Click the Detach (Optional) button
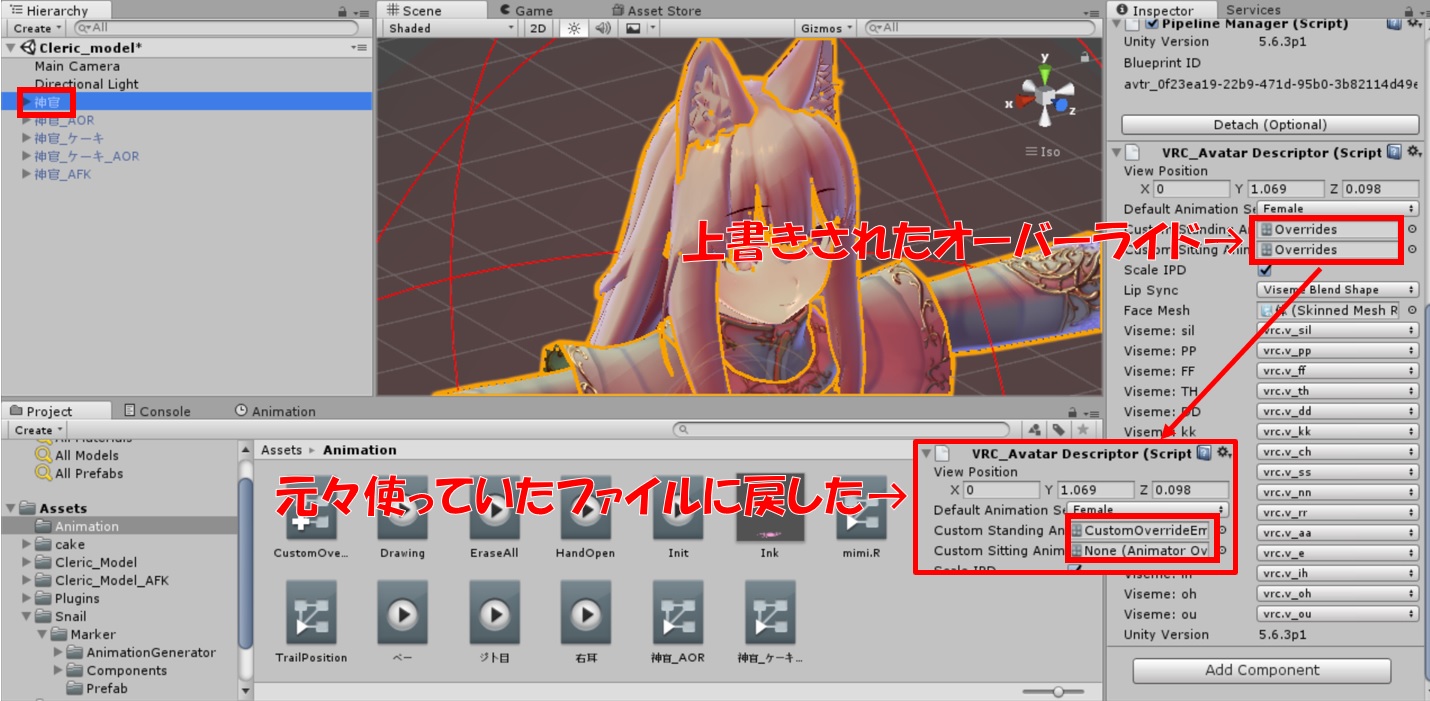Viewport: 1430px width, 701px height. pyautogui.click(x=1269, y=124)
